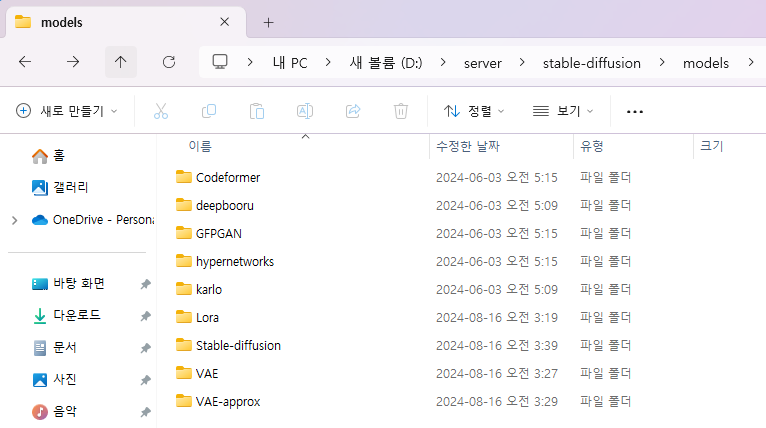Click the Rename icon in toolbar
Viewport: 766px width, 428px height.
(305, 111)
